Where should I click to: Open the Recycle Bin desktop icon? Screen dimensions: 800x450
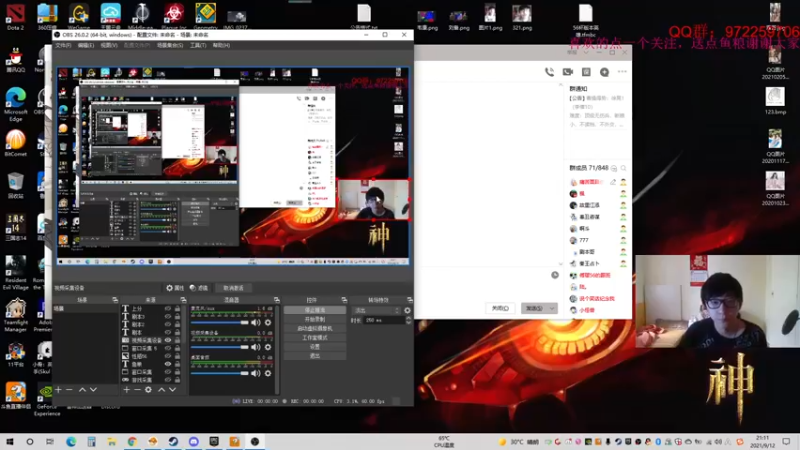tap(15, 185)
